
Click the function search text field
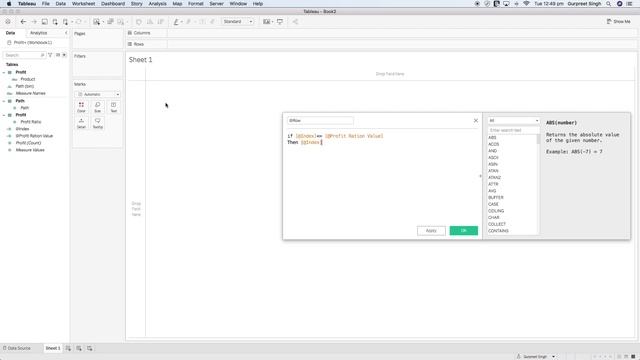[x=513, y=130]
